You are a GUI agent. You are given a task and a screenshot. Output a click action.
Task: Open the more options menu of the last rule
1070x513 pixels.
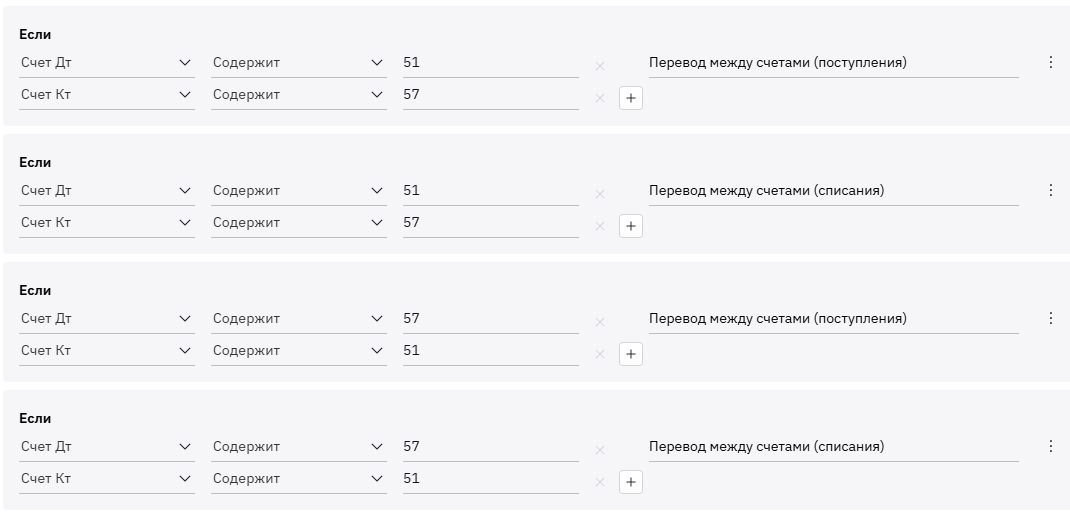[1050, 446]
